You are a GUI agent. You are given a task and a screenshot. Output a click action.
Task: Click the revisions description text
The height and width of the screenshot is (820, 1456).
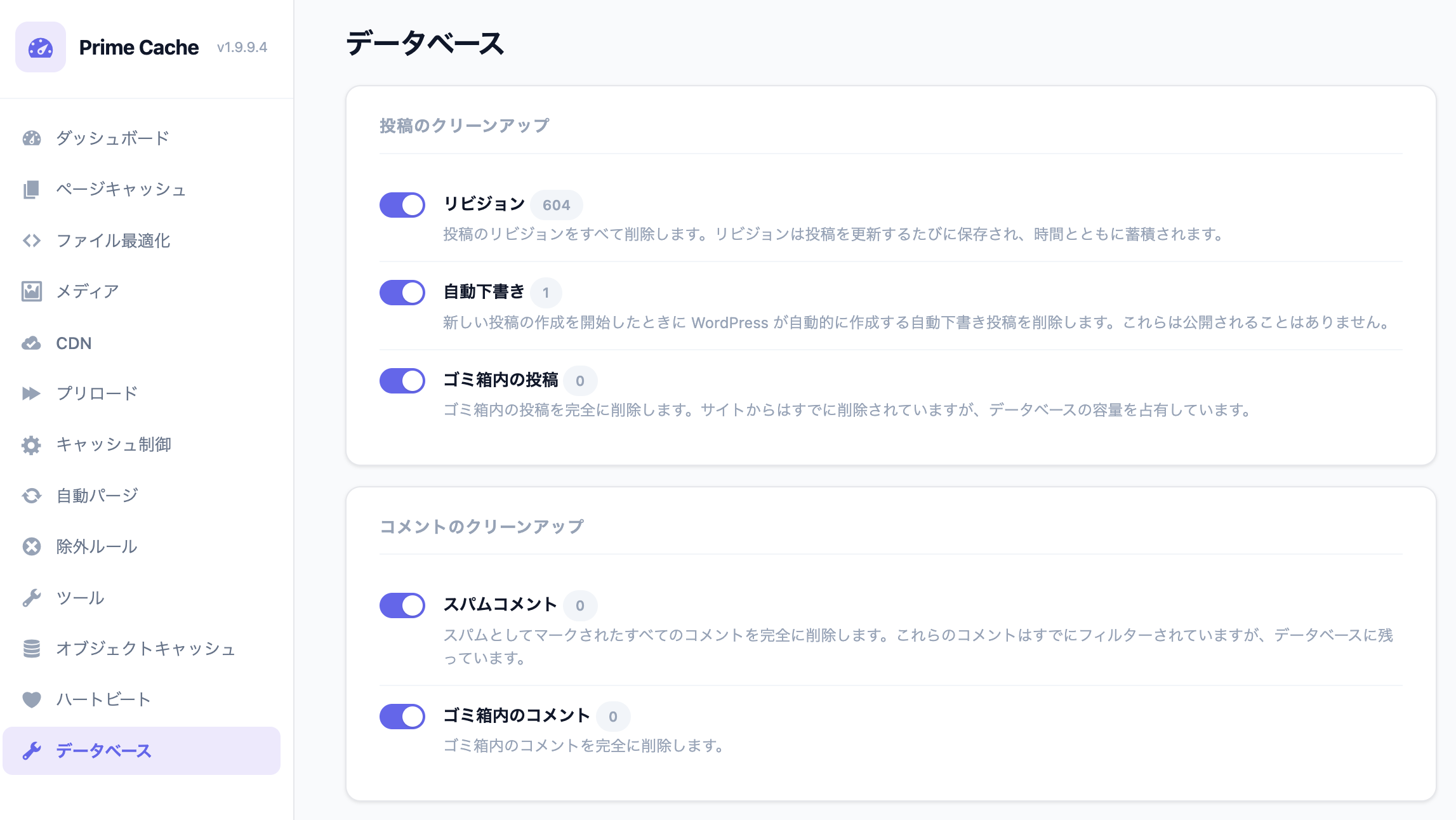[835, 234]
